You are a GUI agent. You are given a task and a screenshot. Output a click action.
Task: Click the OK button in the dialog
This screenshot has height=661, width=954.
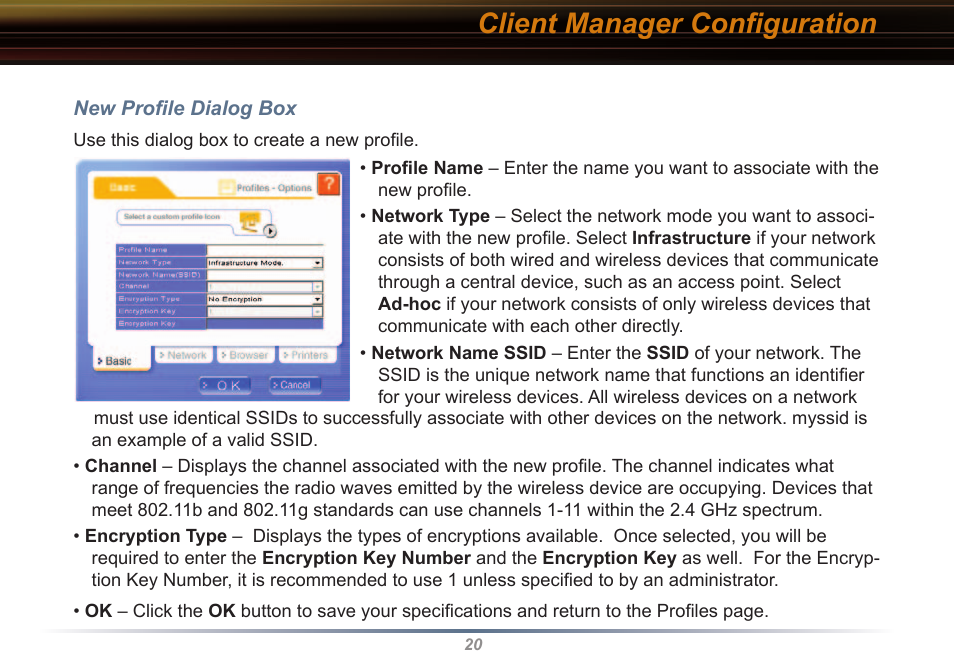(x=225, y=385)
